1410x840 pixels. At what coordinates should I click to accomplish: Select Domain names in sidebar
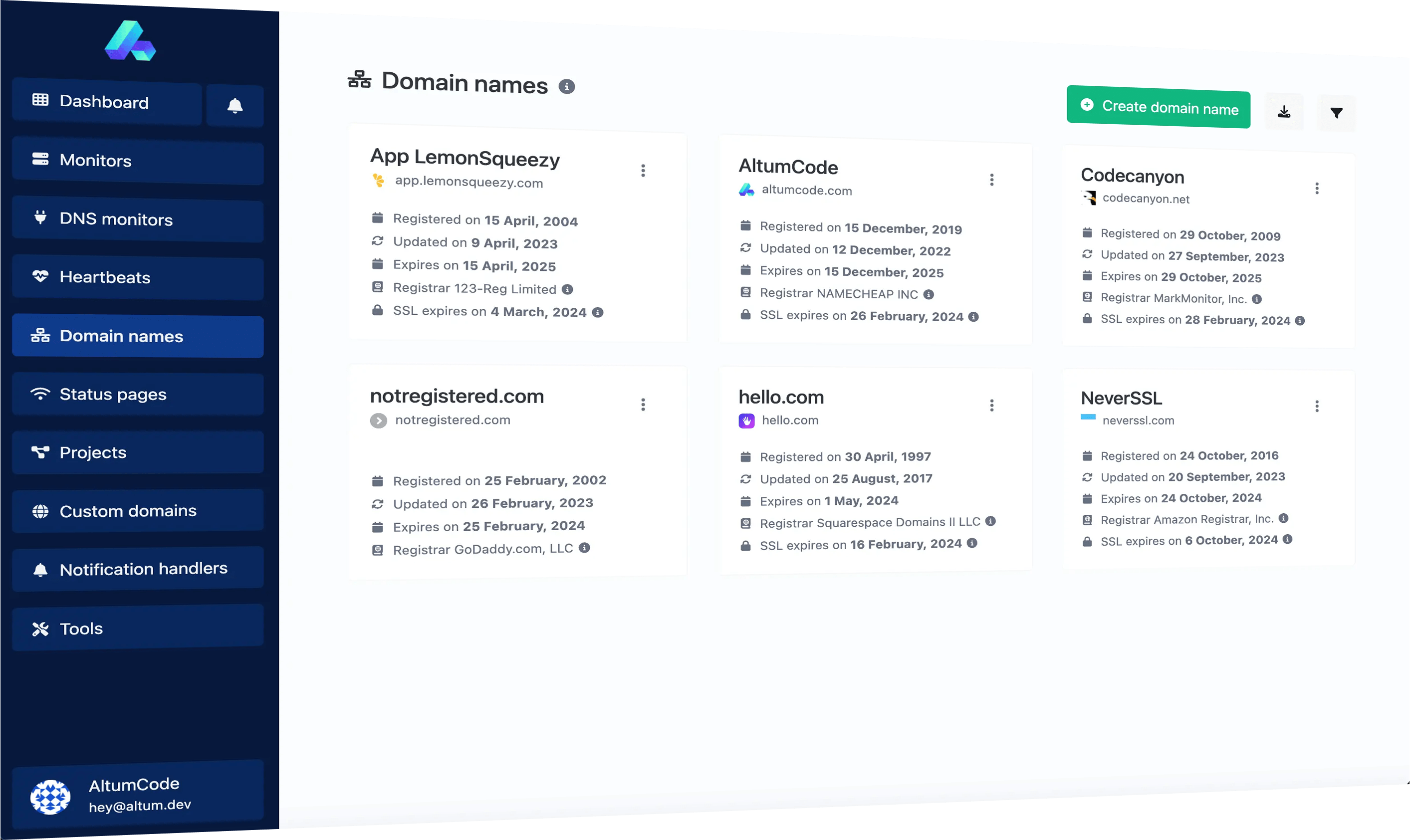pos(138,336)
